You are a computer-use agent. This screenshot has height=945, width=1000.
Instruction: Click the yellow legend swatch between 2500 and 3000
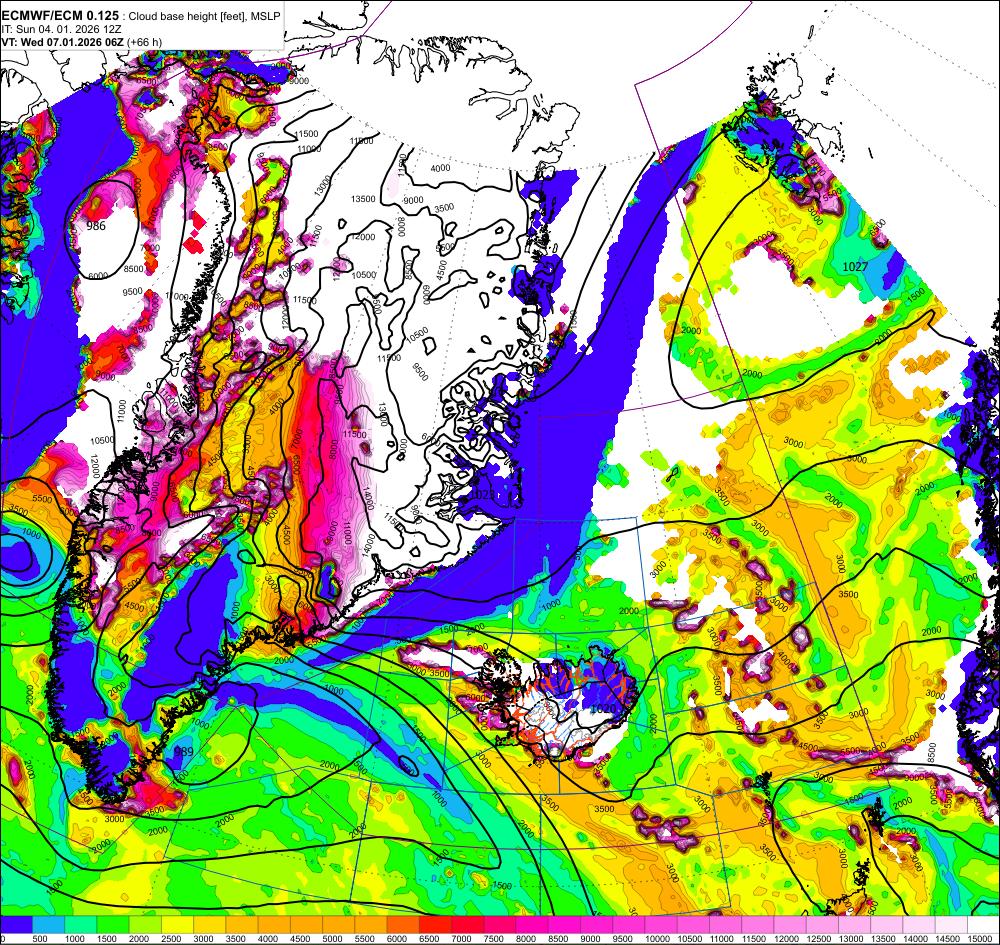coord(177,924)
